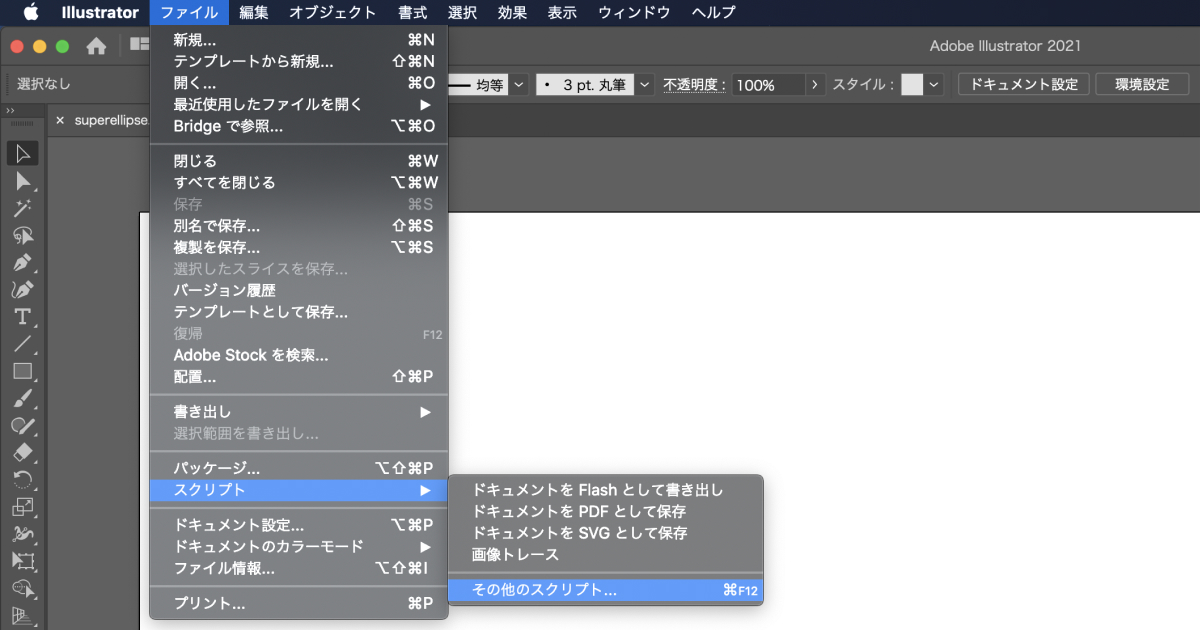Expand 最近使用したファイルを開く submenu
The image size is (1200, 630).
[299, 104]
